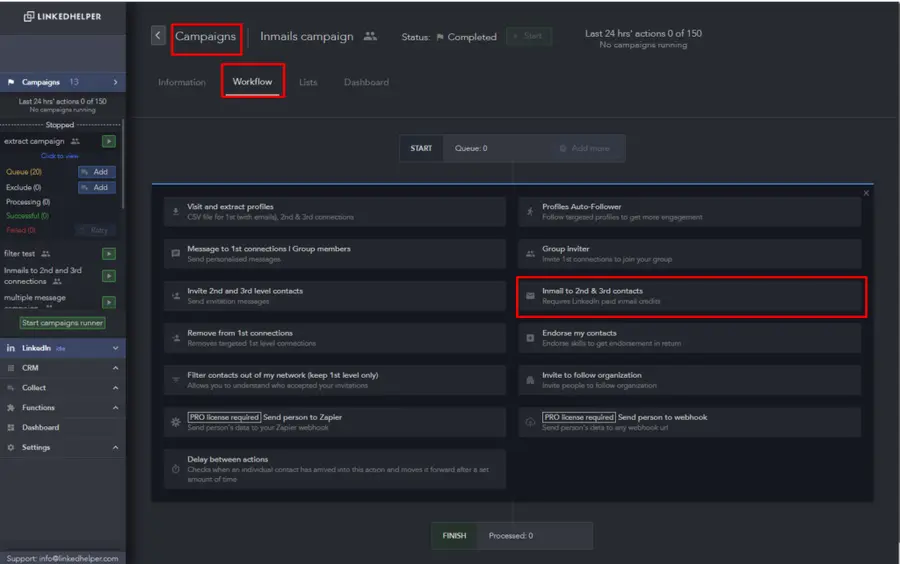Click Add next to Queue (20)
The image size is (900, 564).
click(x=96, y=172)
